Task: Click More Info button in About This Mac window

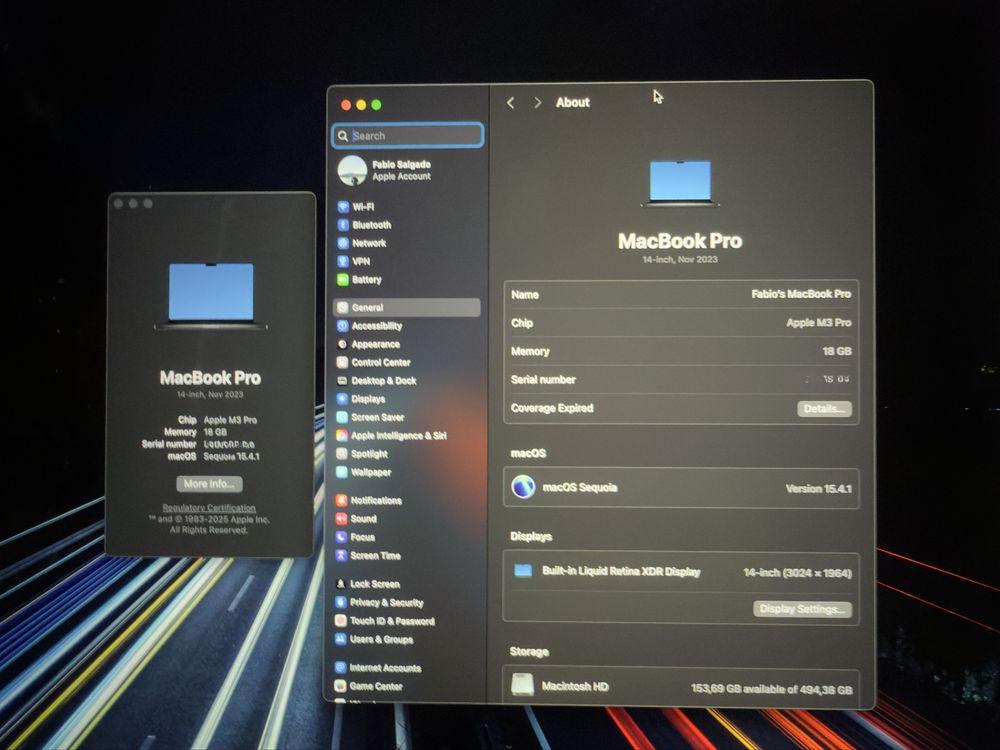Action: [209, 483]
